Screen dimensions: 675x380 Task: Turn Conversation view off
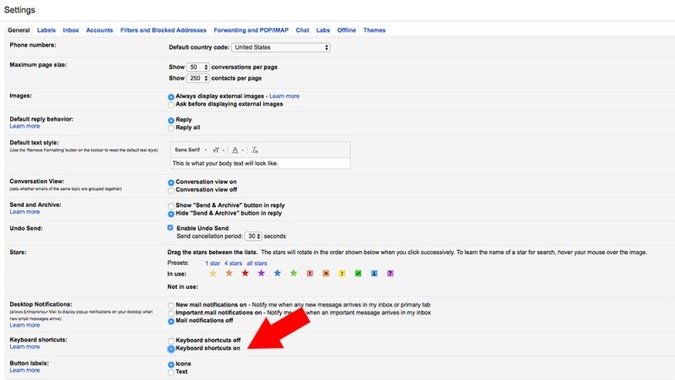171,190
